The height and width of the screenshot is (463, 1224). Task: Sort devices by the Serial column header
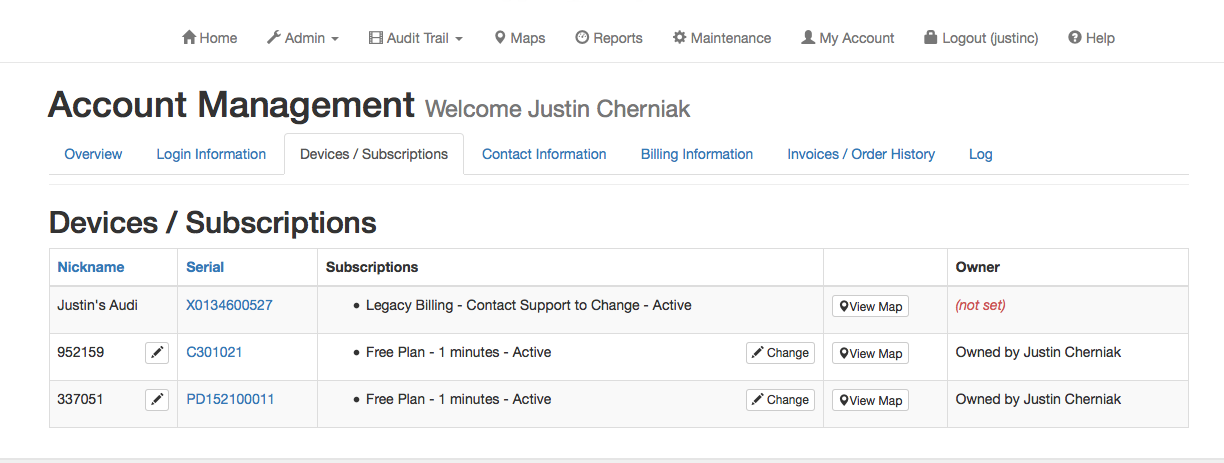[205, 267]
